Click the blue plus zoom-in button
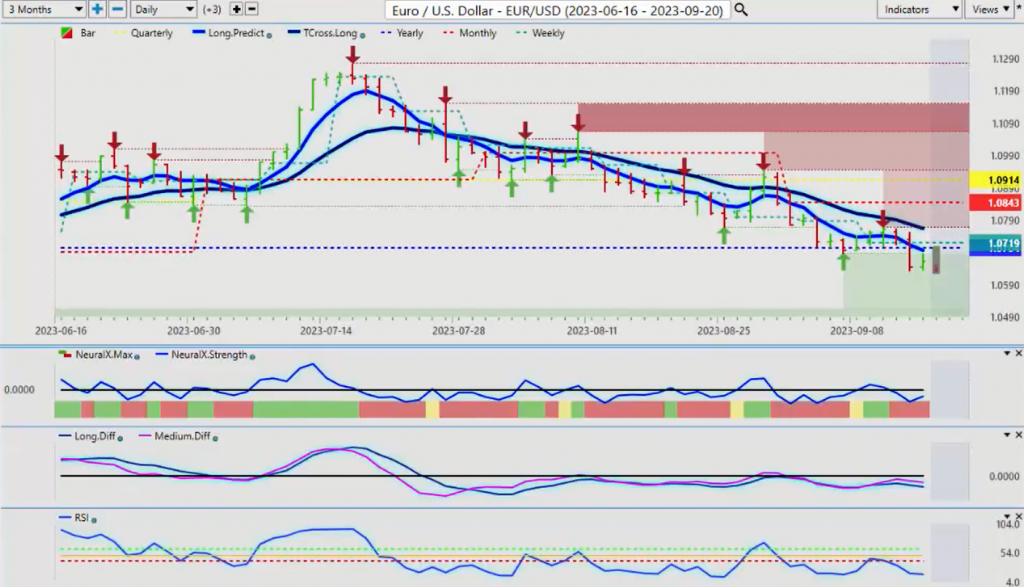Screen dimensions: 1024x587 97,9
